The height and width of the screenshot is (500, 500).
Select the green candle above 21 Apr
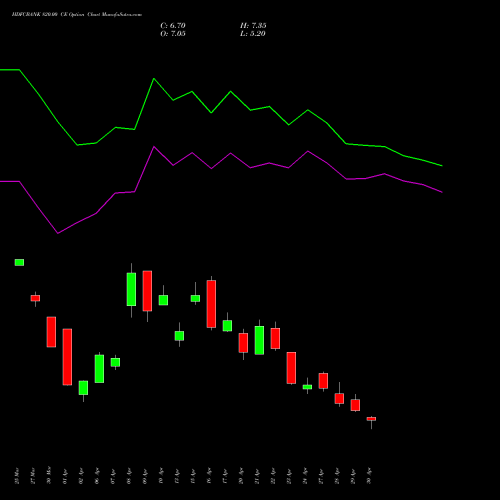[x=259, y=340]
